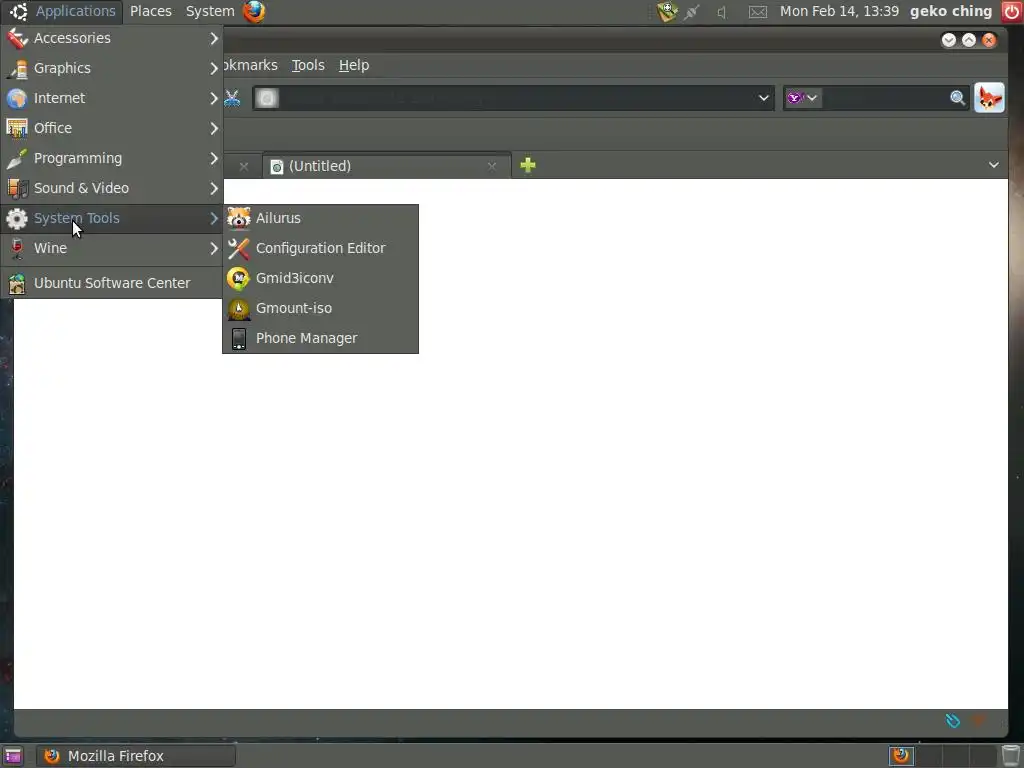The image size is (1024, 768).
Task: Click the Office icon
Action: 17,128
